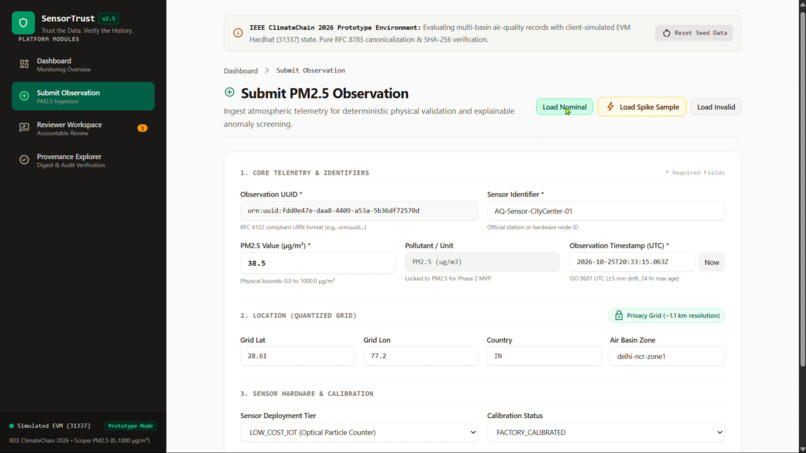Click the 'RFC 4122 compliant URN format' hint
This screenshot has width=806, height=453.
coord(303,227)
